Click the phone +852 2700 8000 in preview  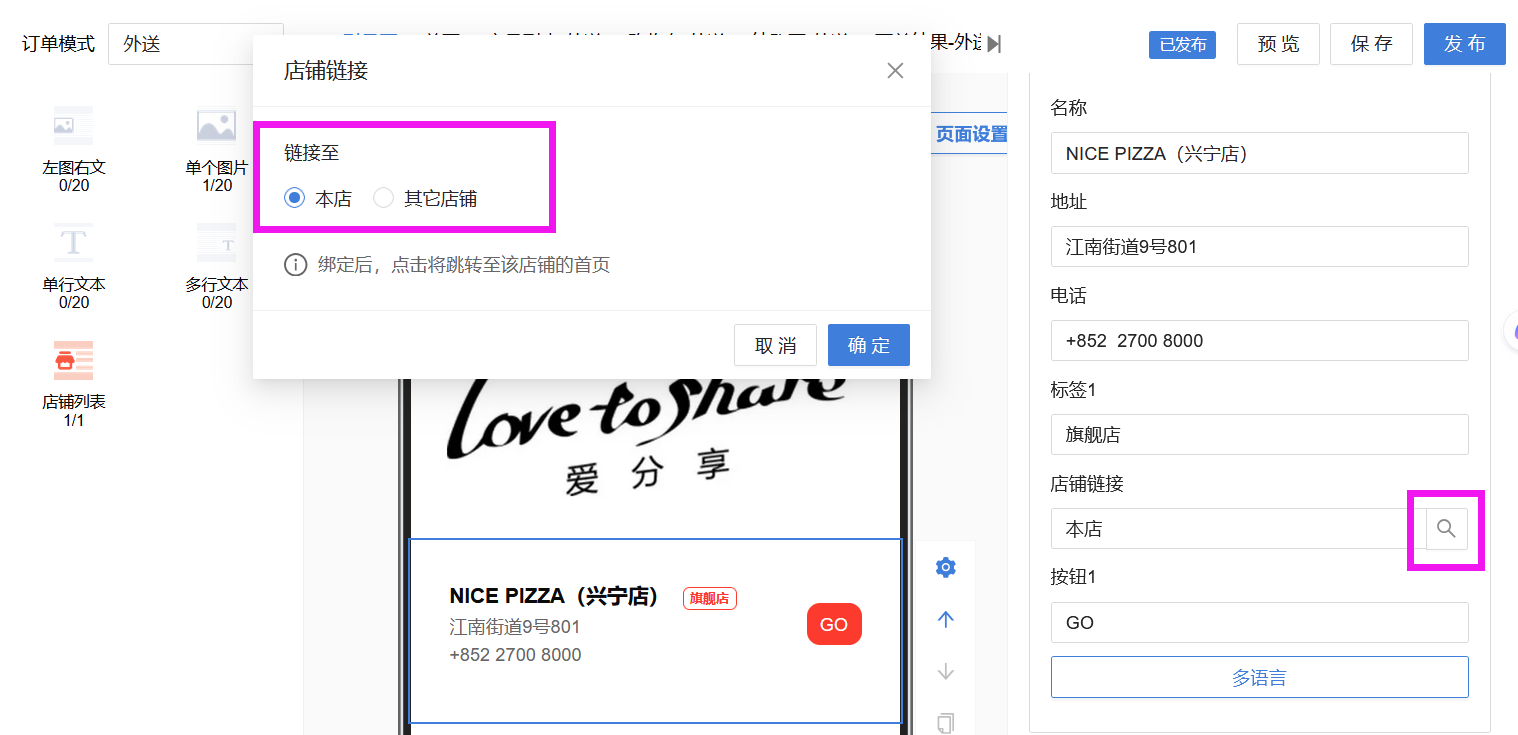pyautogui.click(x=515, y=655)
